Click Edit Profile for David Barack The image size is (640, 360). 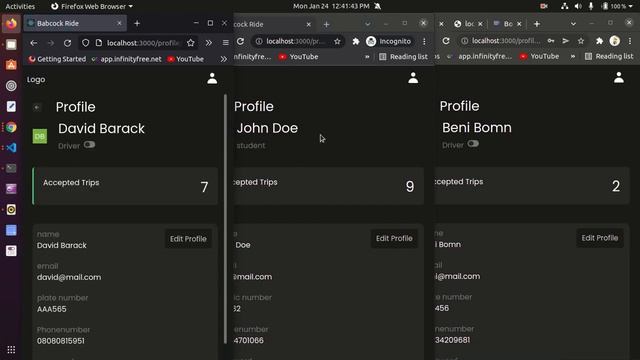(188, 239)
